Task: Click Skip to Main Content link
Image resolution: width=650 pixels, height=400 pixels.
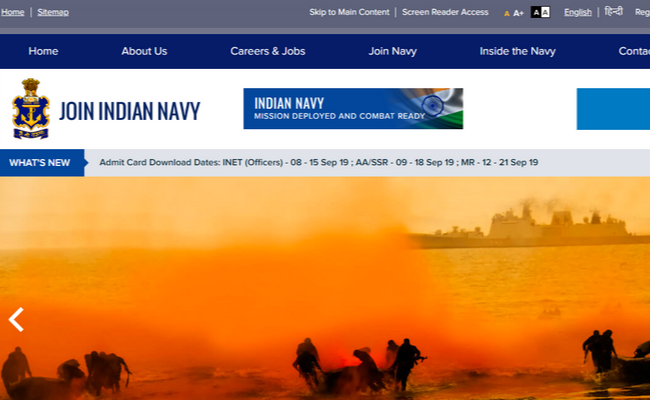Action: [x=349, y=12]
